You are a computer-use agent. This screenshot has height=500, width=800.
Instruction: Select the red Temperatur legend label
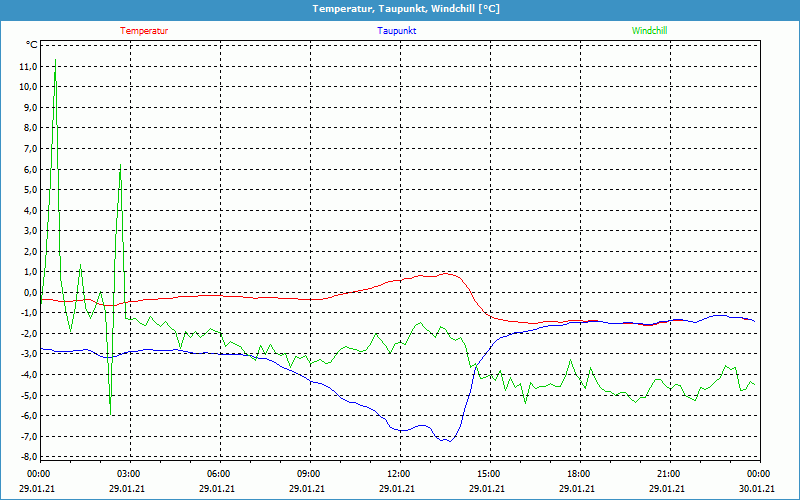[x=144, y=31]
